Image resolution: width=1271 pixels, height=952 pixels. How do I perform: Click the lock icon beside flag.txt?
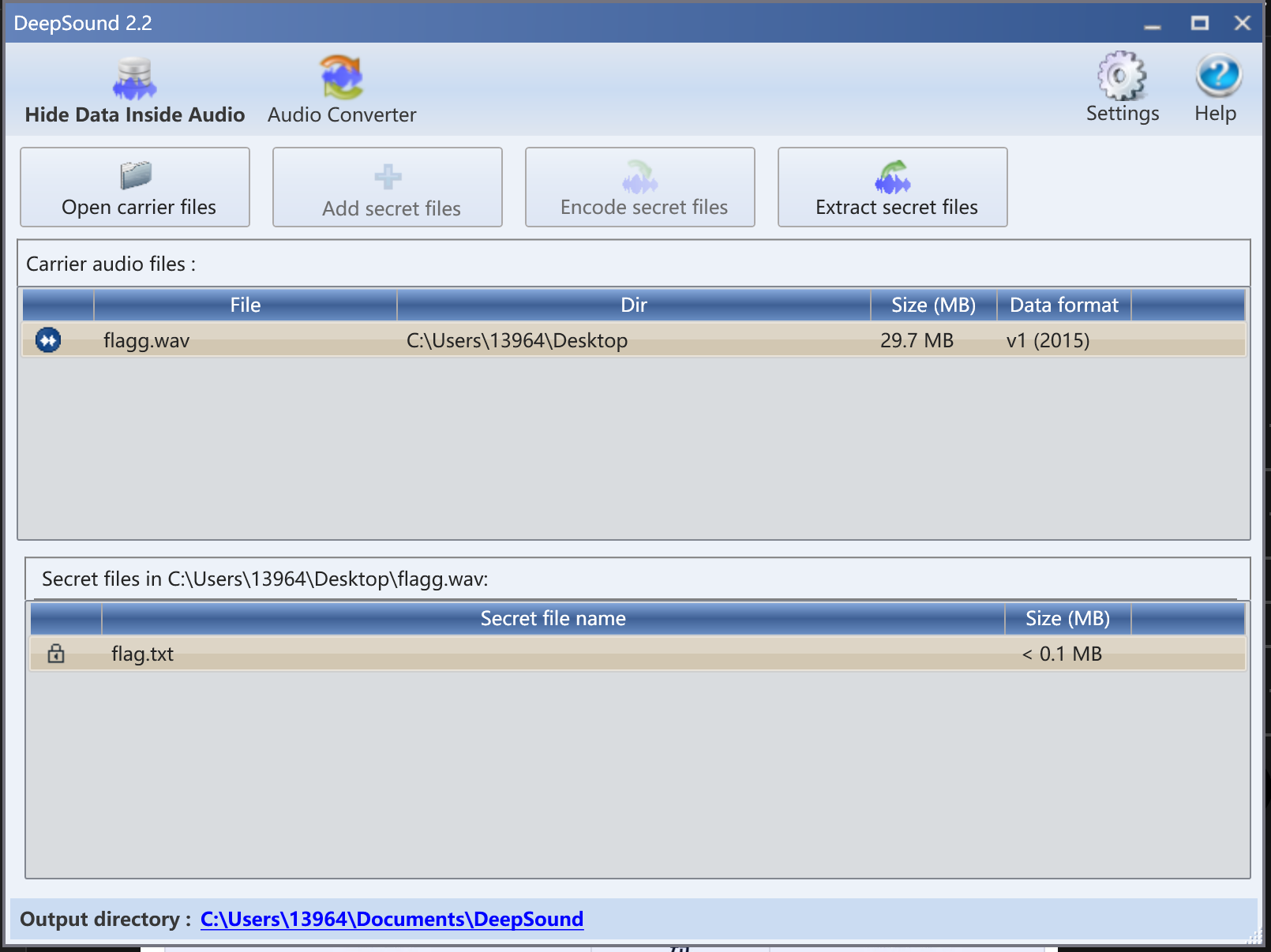(55, 654)
